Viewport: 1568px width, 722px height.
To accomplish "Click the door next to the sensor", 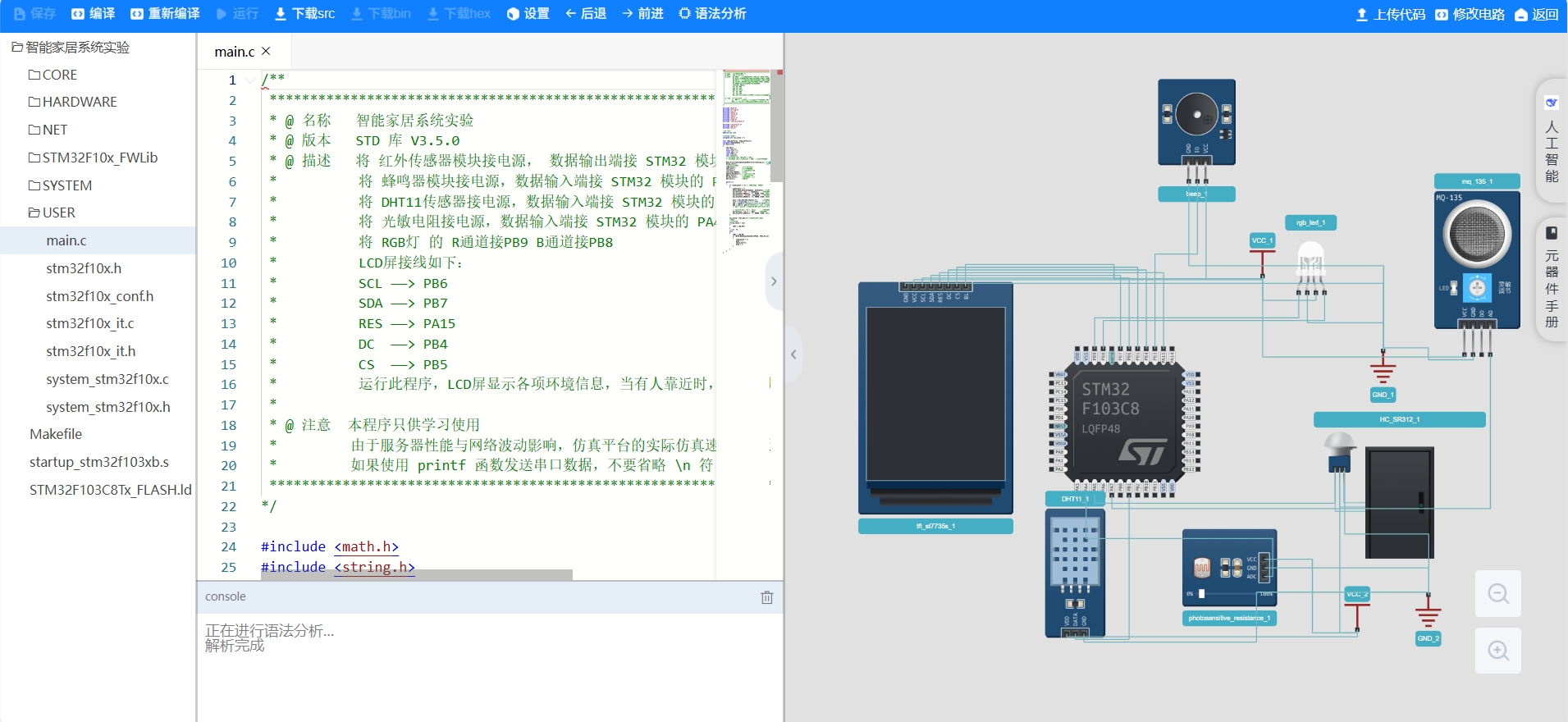I will coord(1399,502).
